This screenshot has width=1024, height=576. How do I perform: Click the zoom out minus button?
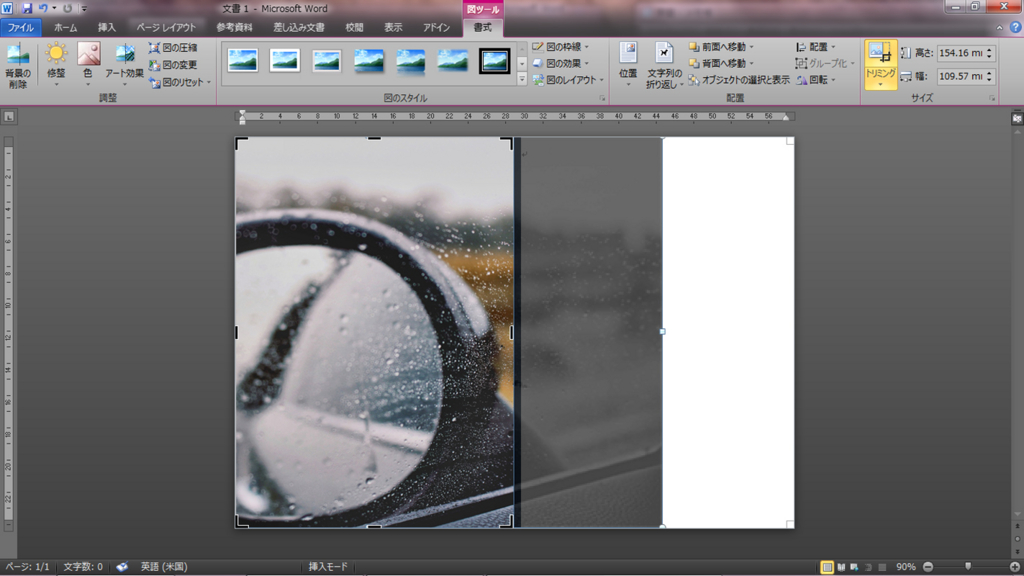[928, 567]
